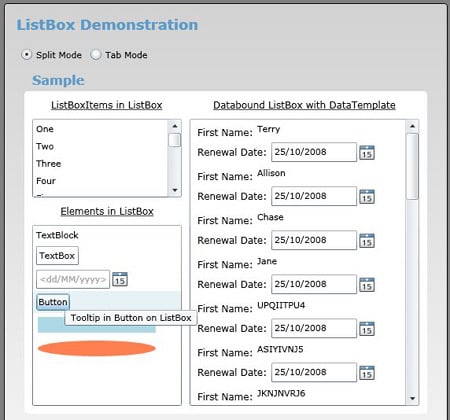Open calendar icon beside dd/MM/yyyy field
This screenshot has height=420, width=450.
[x=120, y=279]
